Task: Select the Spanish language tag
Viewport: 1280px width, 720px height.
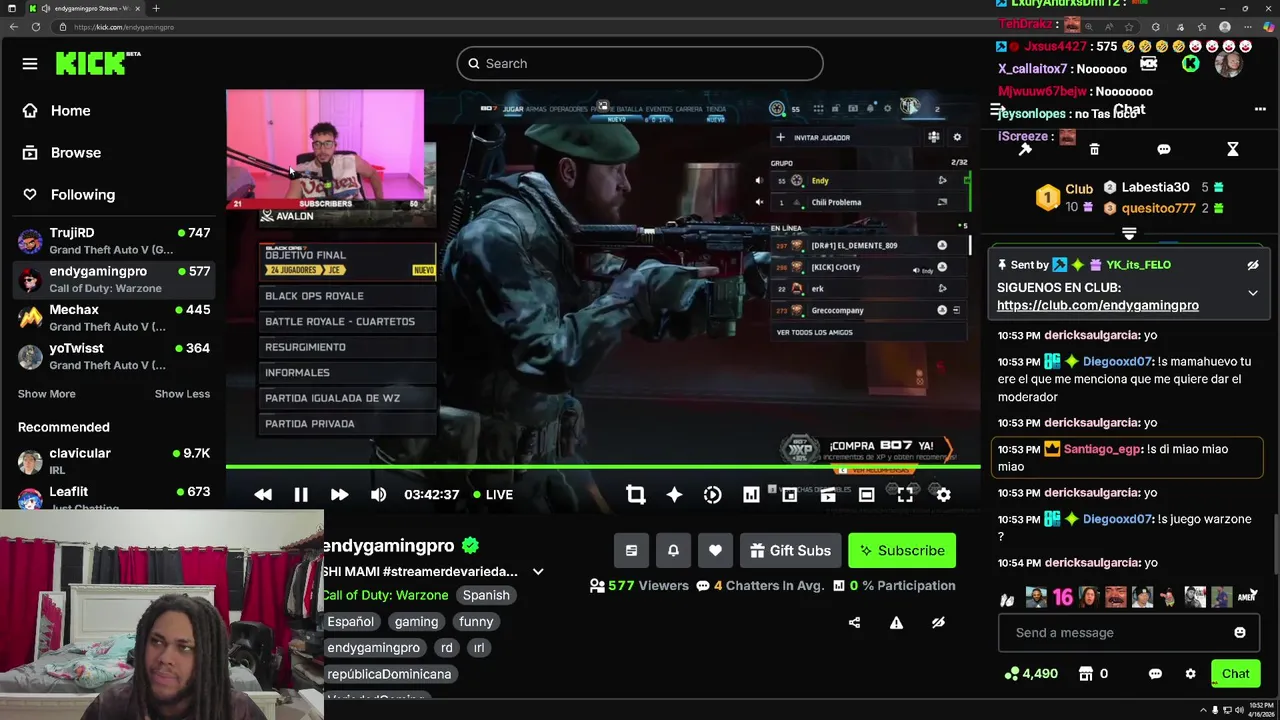Action: (x=486, y=595)
